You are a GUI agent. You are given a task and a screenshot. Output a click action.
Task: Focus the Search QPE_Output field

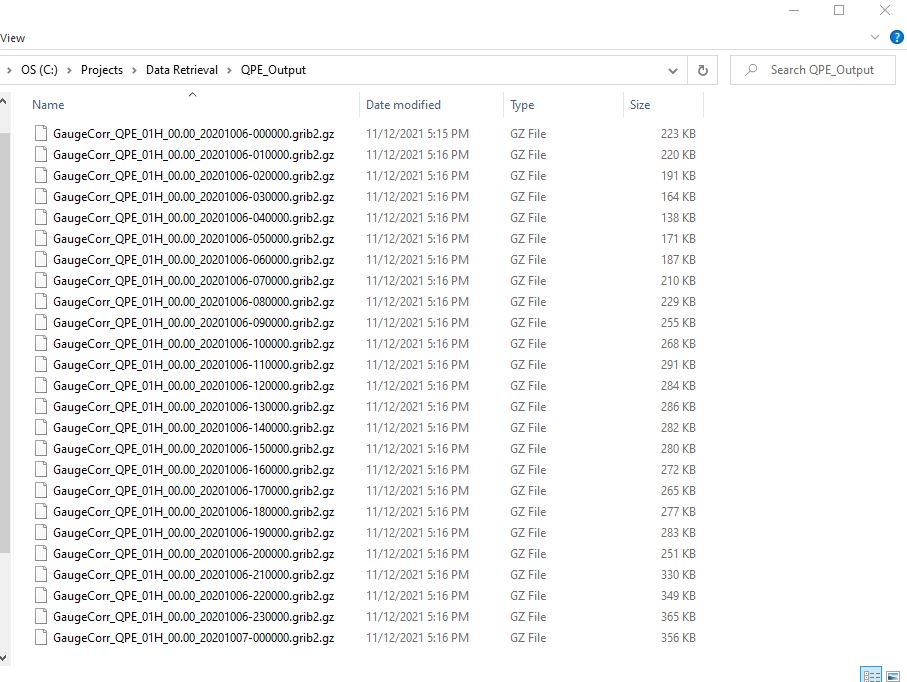(x=813, y=70)
